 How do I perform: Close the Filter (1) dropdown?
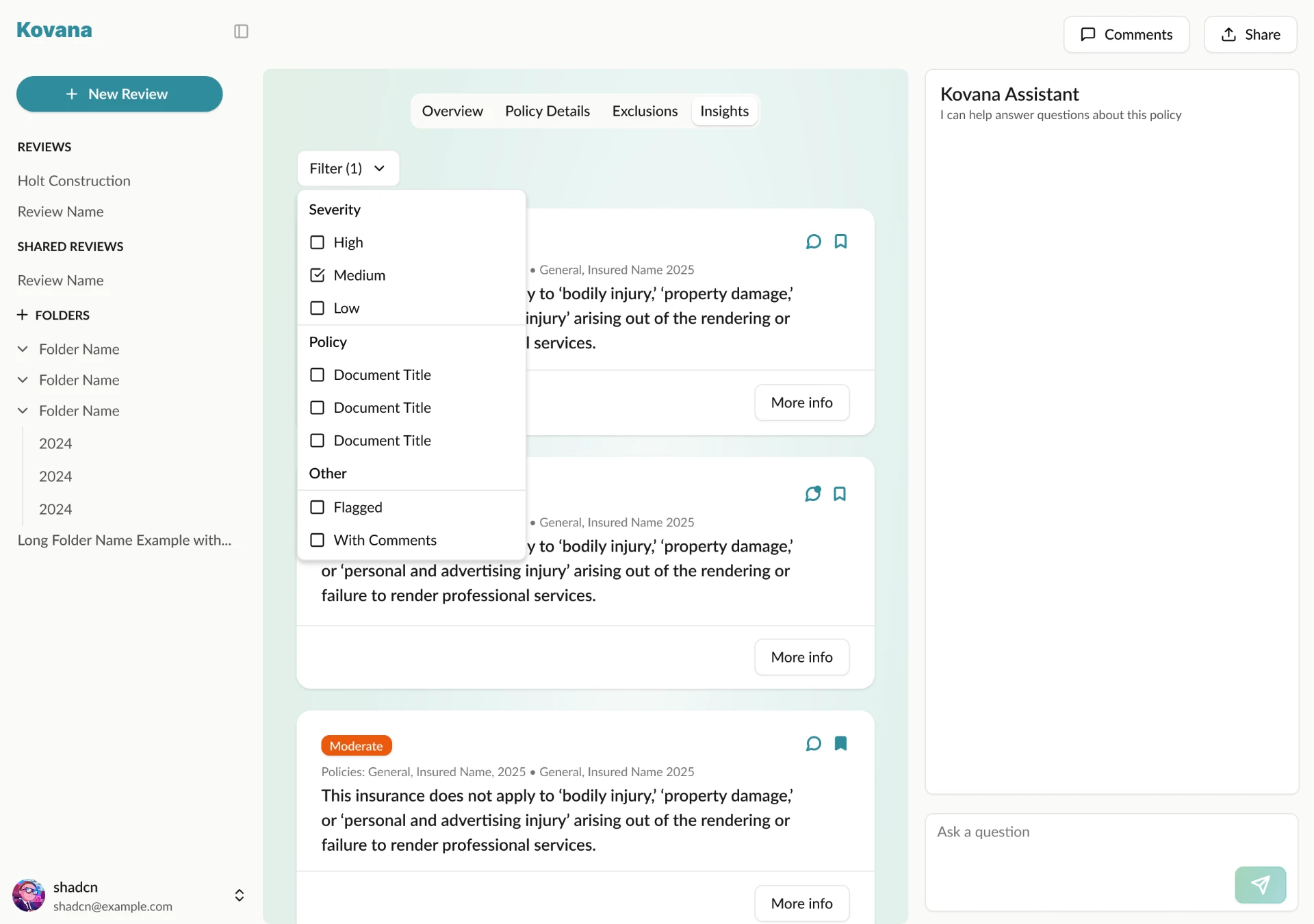(348, 168)
